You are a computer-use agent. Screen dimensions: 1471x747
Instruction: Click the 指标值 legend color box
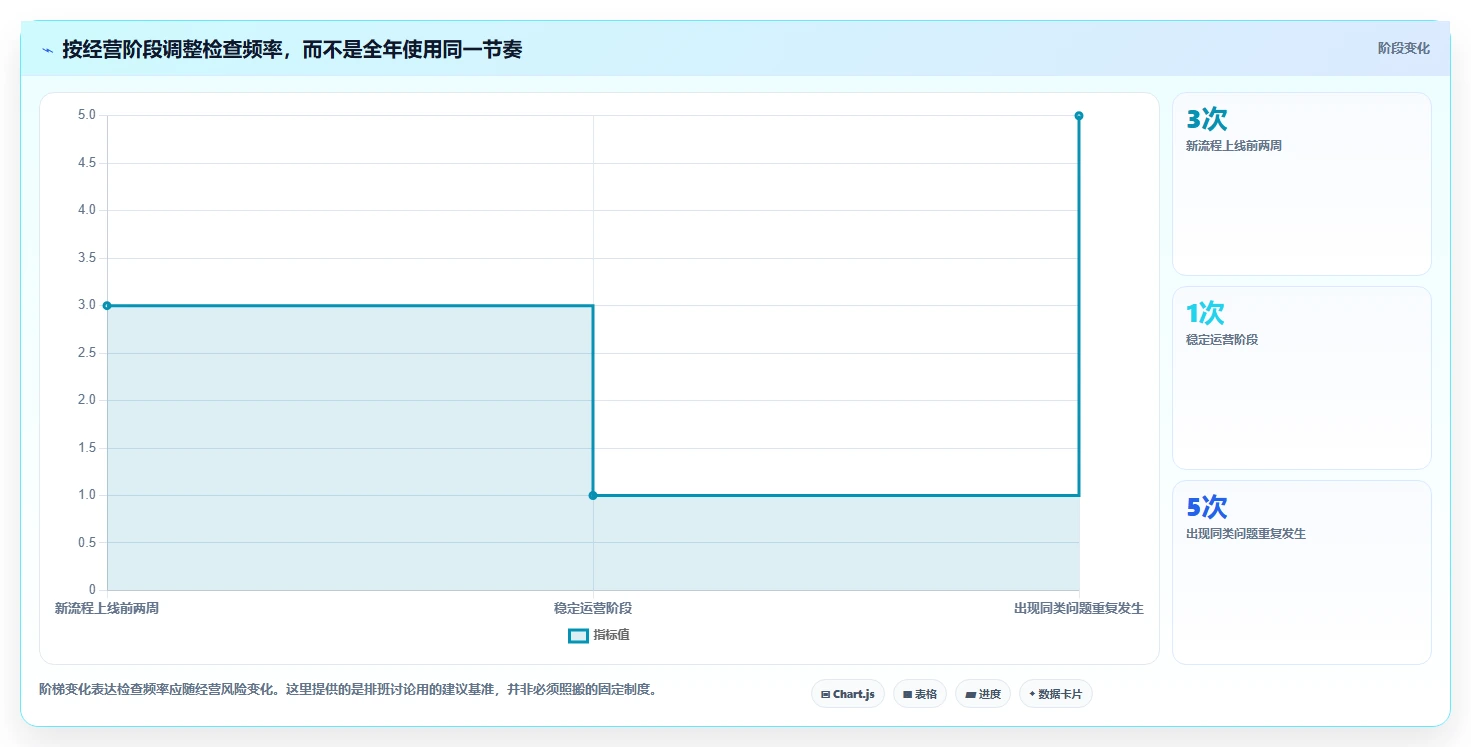coord(578,635)
